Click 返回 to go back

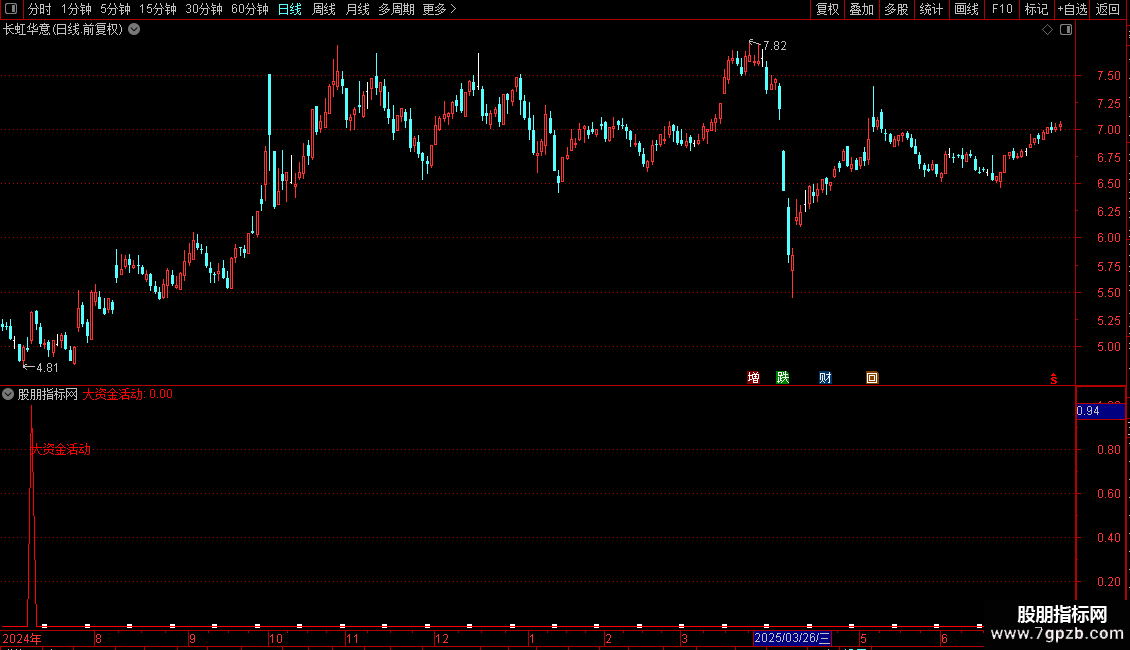click(x=1108, y=9)
